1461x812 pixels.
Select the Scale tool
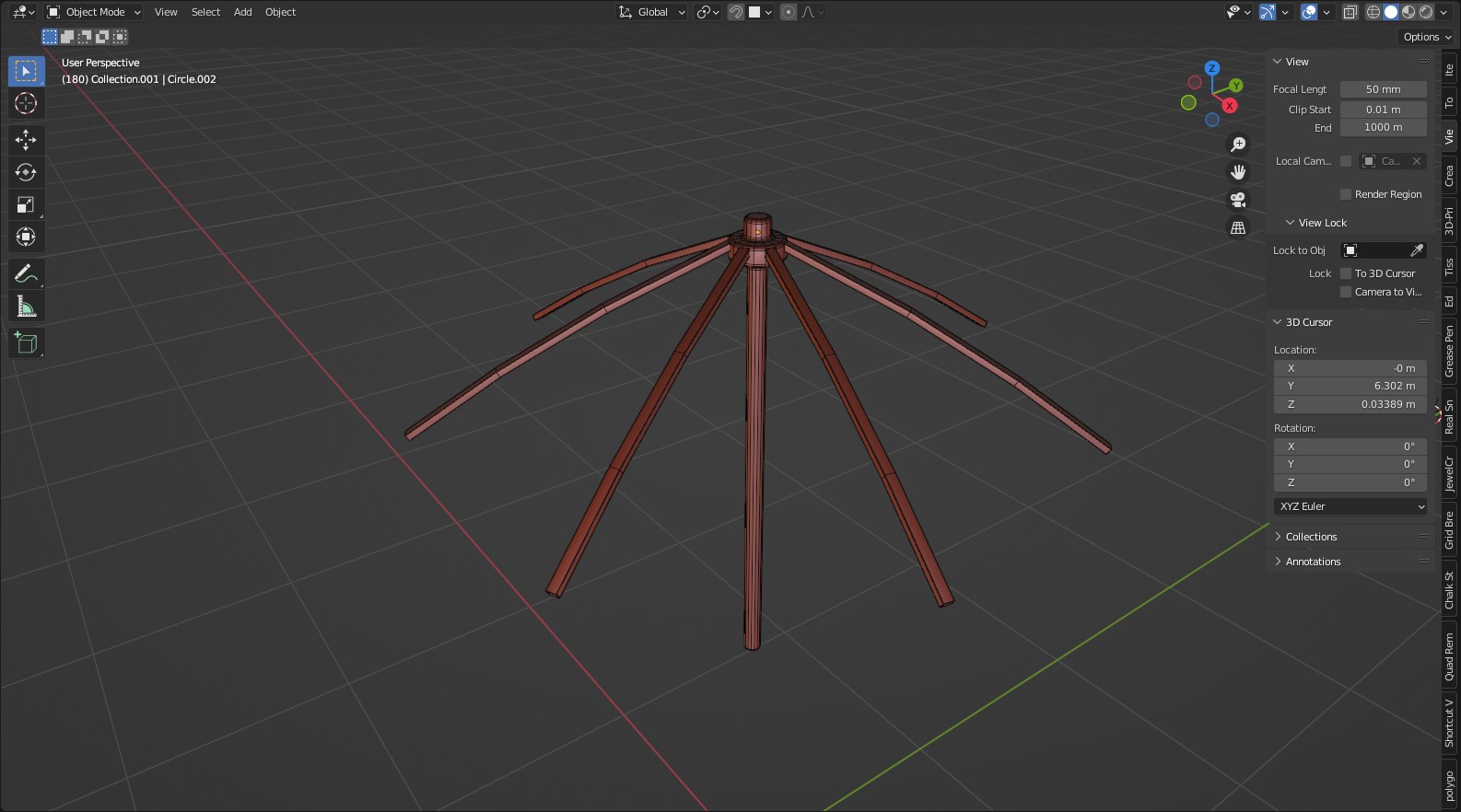pos(26,204)
